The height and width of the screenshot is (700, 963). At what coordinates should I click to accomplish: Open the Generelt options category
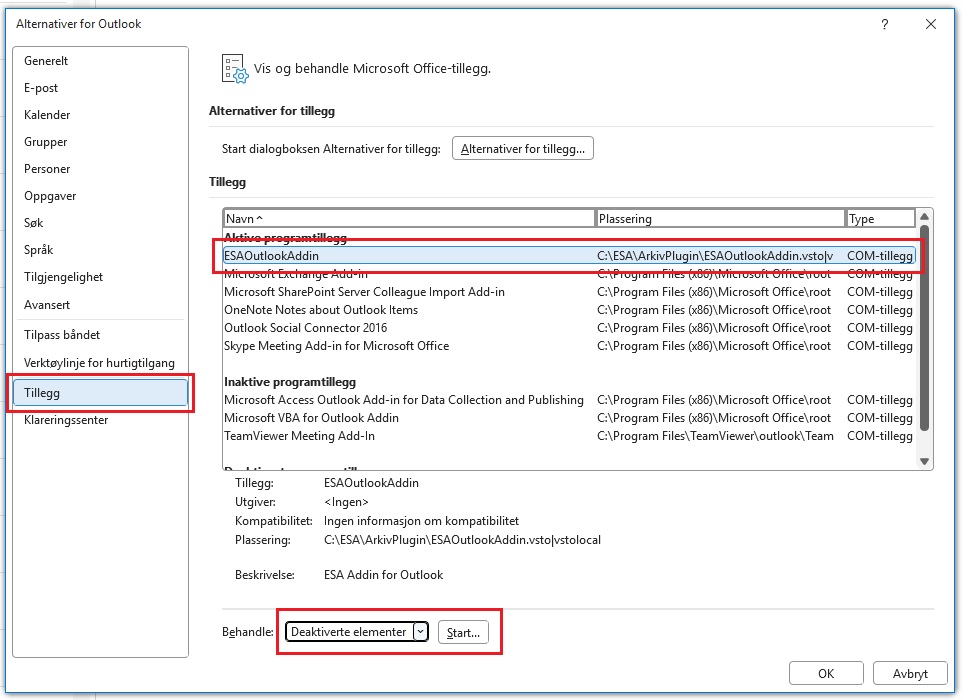coord(101,61)
